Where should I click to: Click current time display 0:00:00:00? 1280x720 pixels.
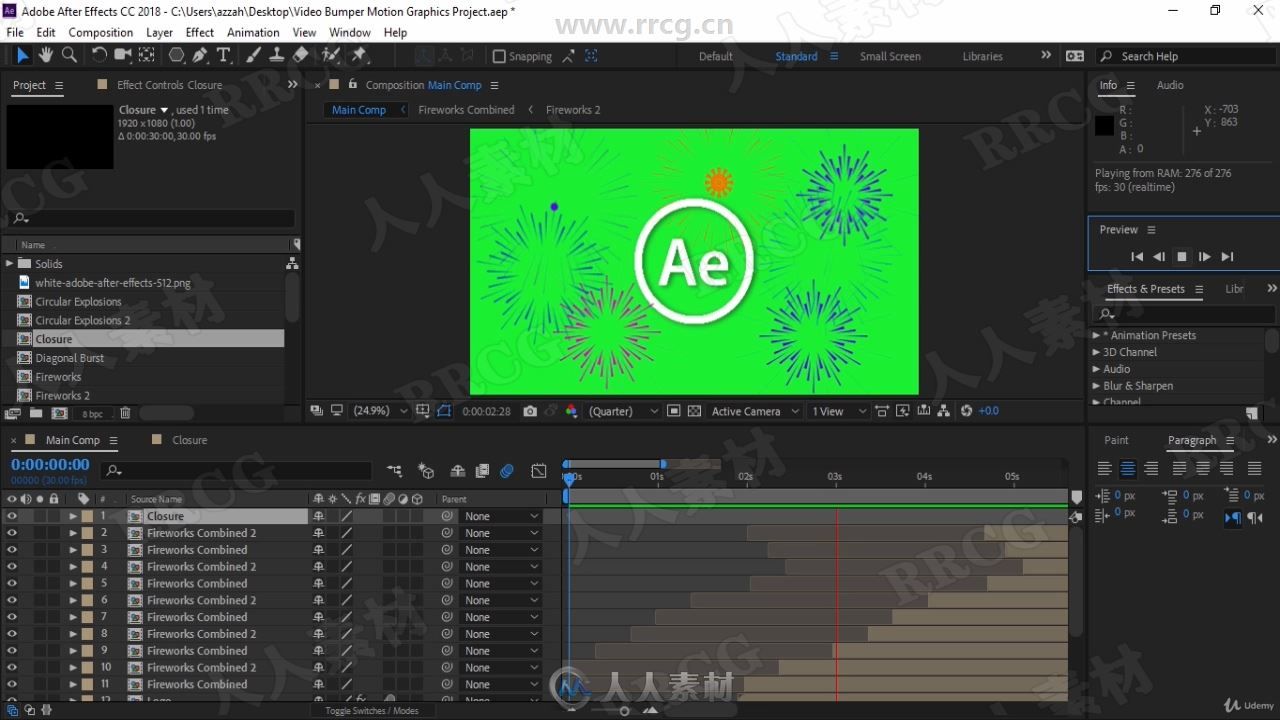(x=50, y=465)
